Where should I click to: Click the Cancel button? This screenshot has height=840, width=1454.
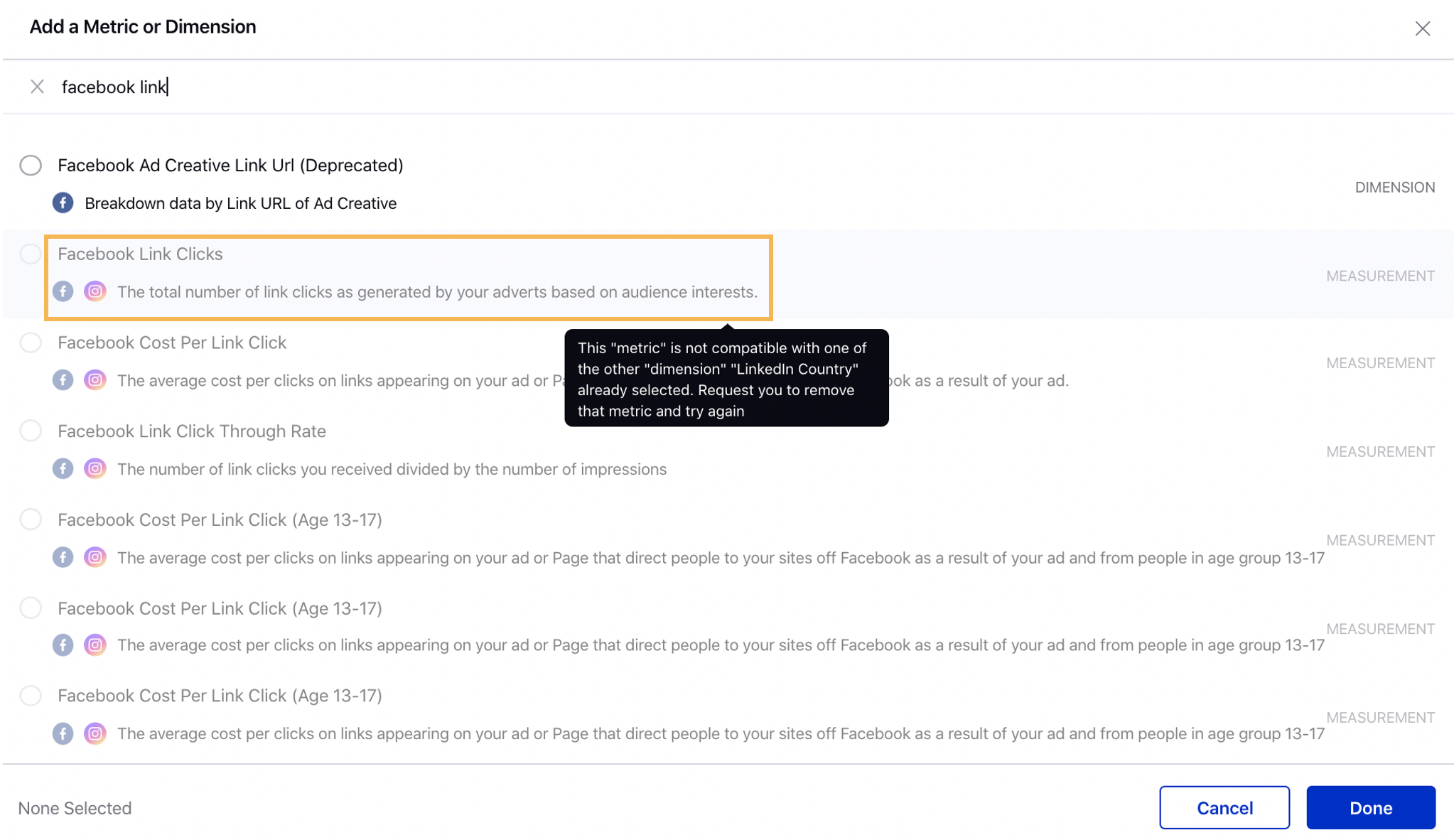(1225, 808)
